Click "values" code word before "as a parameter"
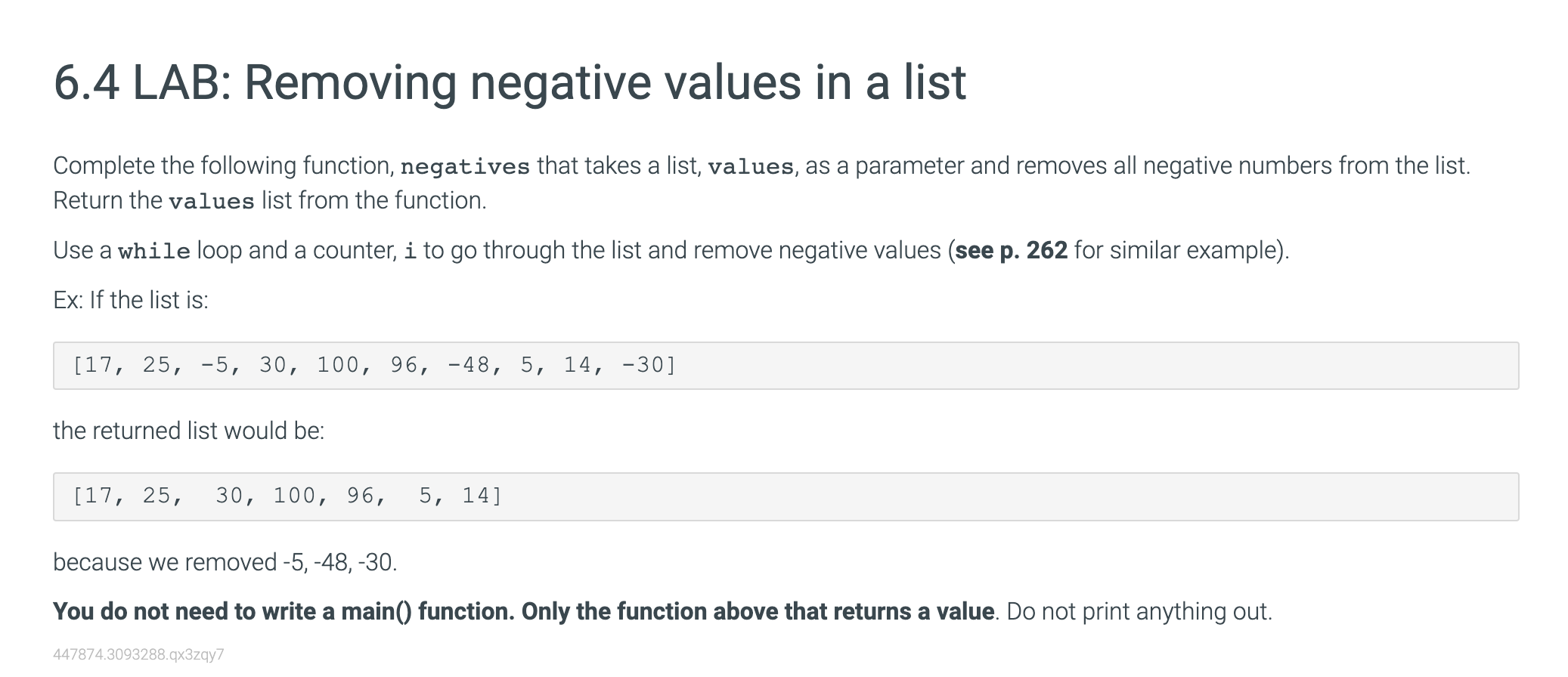 tap(750, 166)
